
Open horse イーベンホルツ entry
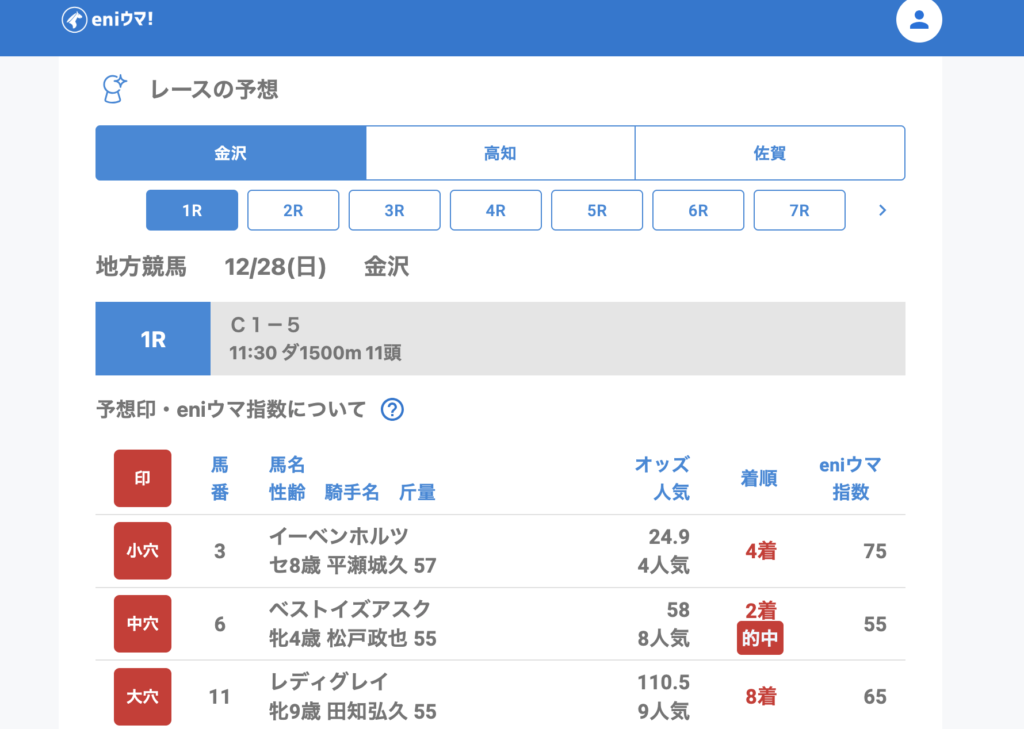click(339, 537)
